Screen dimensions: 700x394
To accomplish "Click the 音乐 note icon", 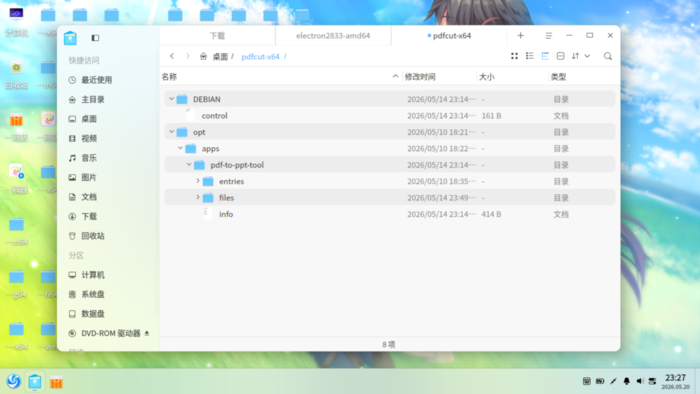I will tap(72, 158).
